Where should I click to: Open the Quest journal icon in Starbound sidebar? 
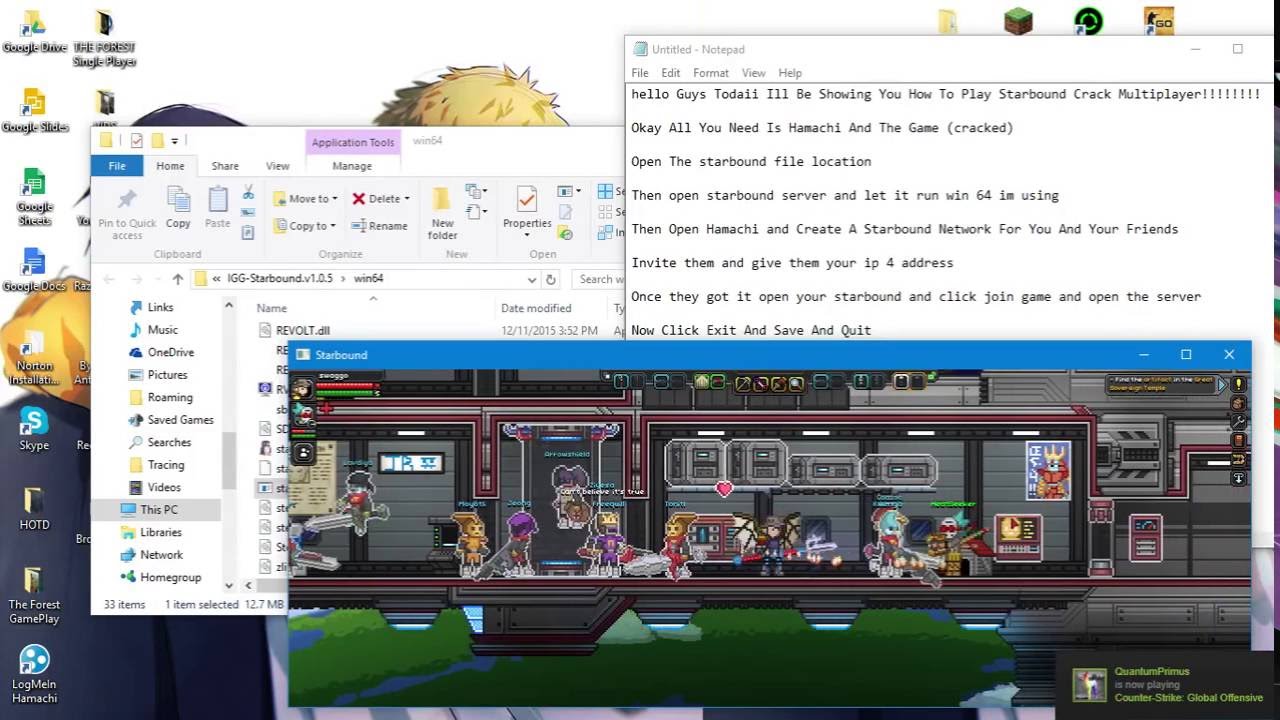pos(1238,384)
